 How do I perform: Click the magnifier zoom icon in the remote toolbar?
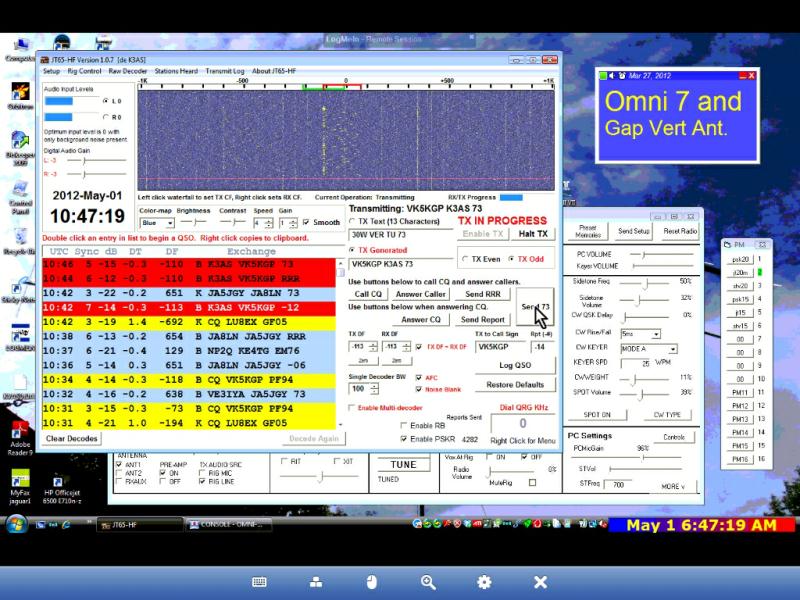(428, 582)
